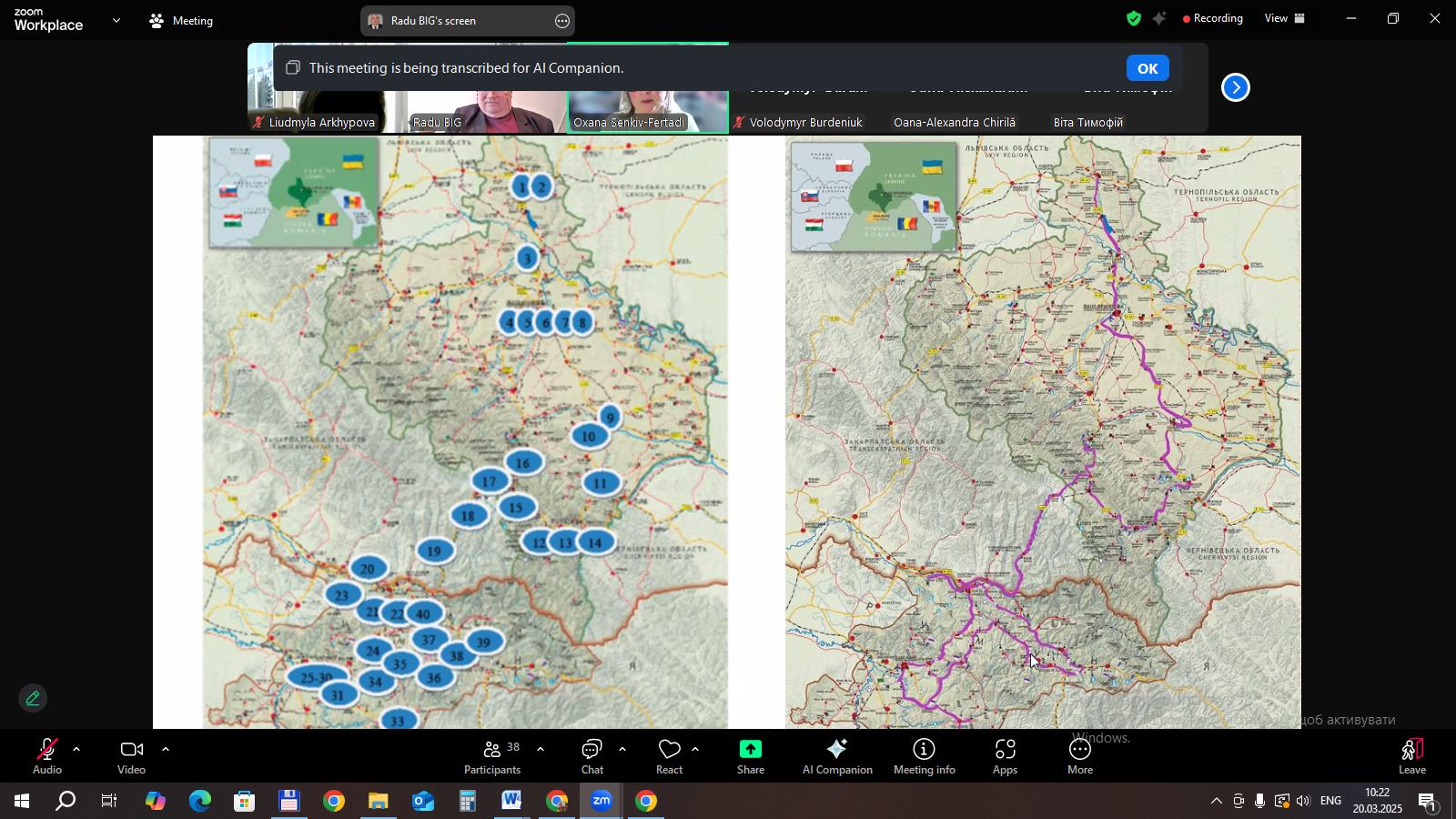Viewport: 1456px width, 819px height.
Task: Open AI Companion from toolbar
Action: pyautogui.click(x=836, y=756)
